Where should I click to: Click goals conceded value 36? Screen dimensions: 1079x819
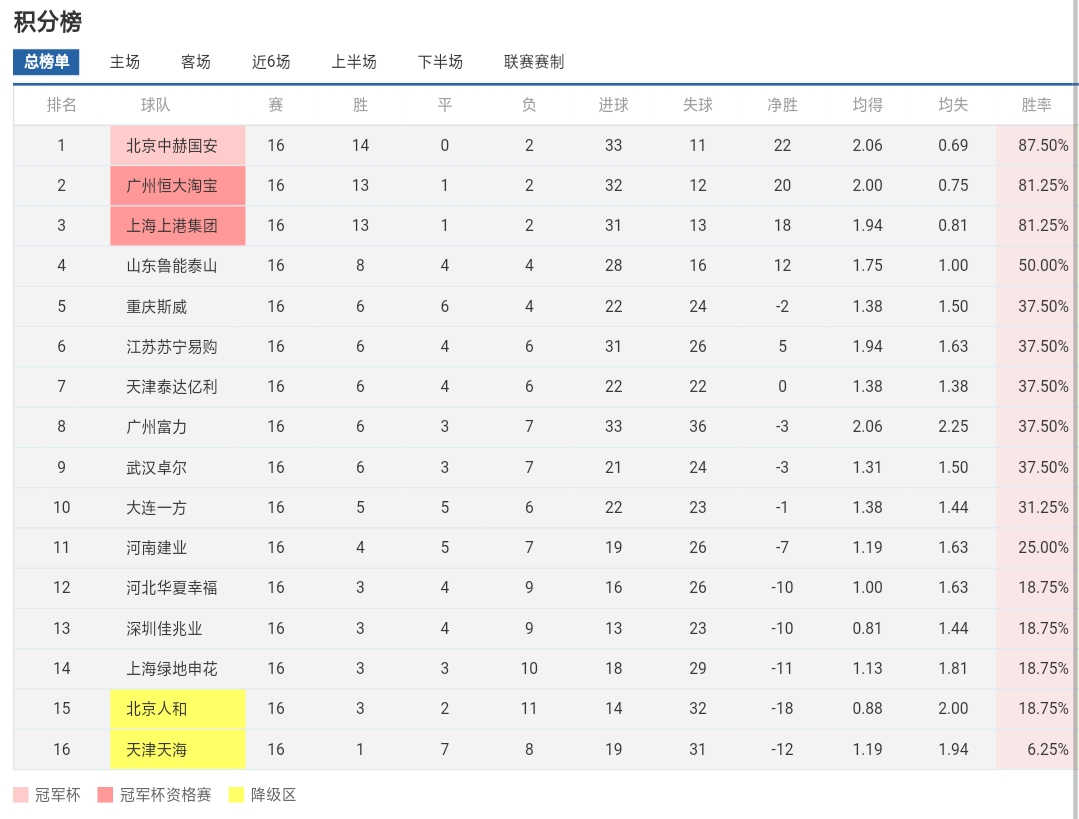[x=698, y=426]
